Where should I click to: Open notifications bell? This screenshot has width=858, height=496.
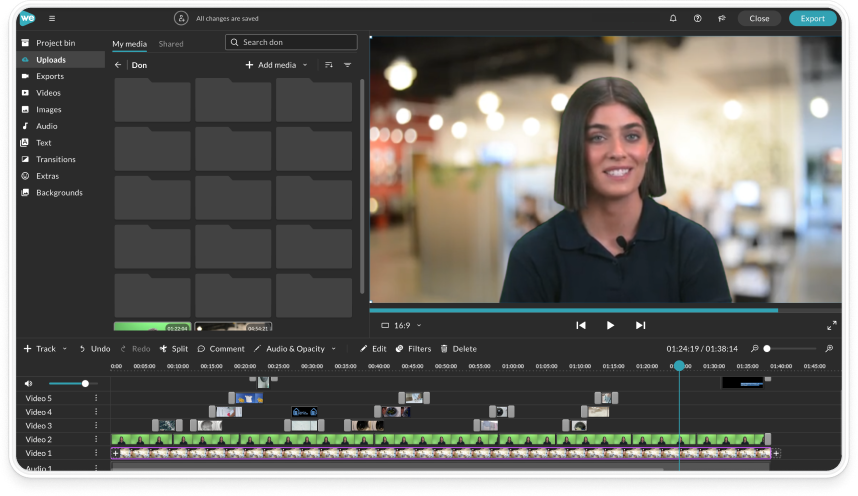(673, 18)
